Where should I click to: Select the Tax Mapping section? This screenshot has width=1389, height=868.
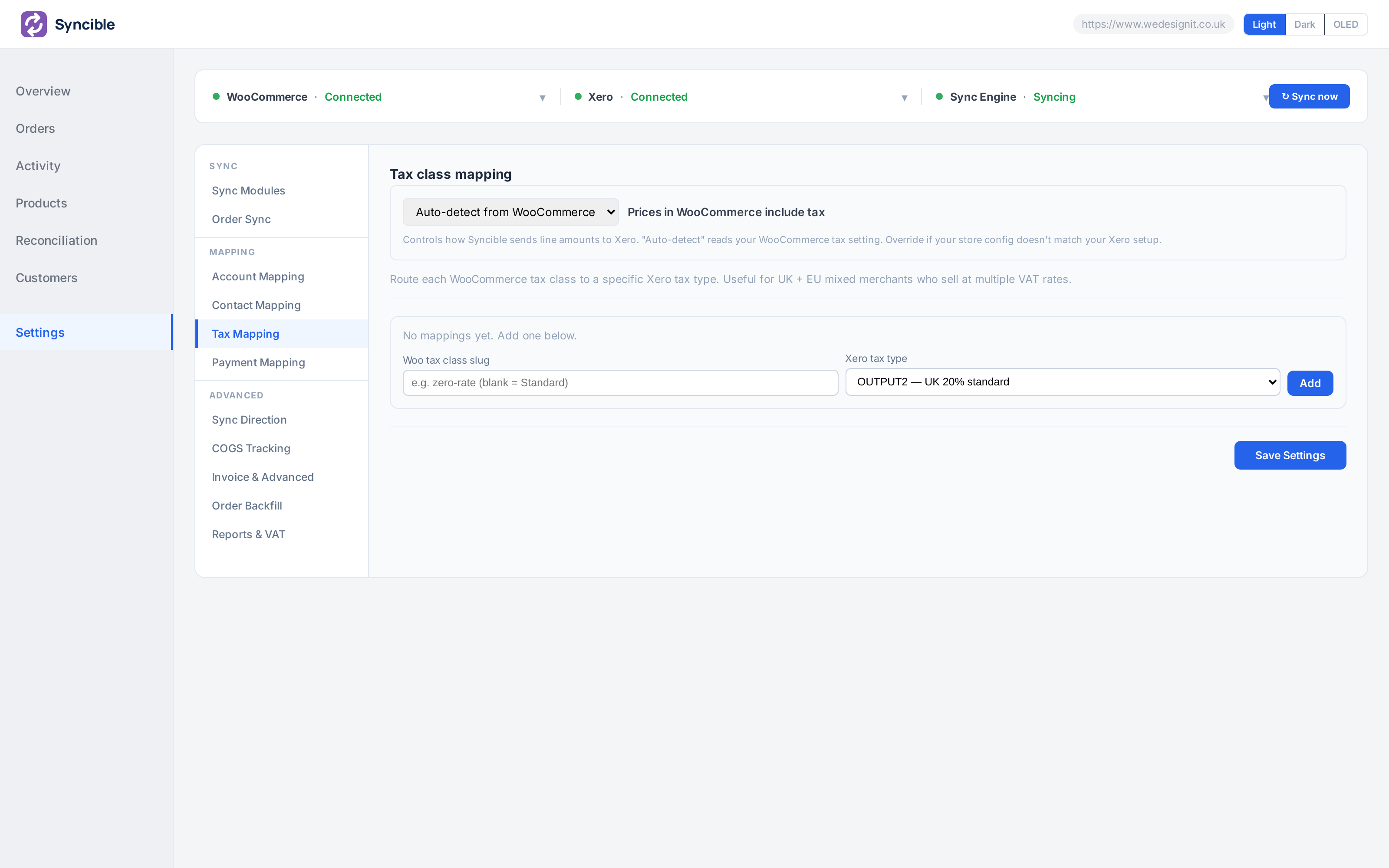click(x=281, y=334)
